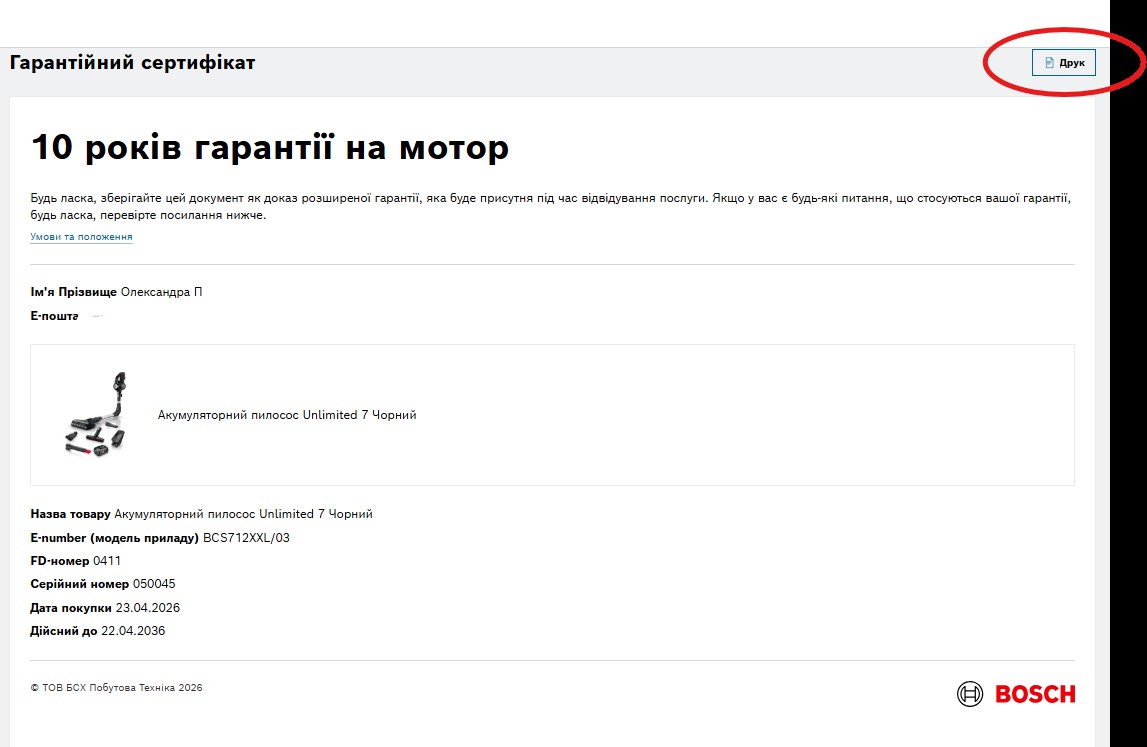Viewport: 1147px width, 747px height.
Task: Click the intro paragraph about extended warranty
Action: (550, 206)
